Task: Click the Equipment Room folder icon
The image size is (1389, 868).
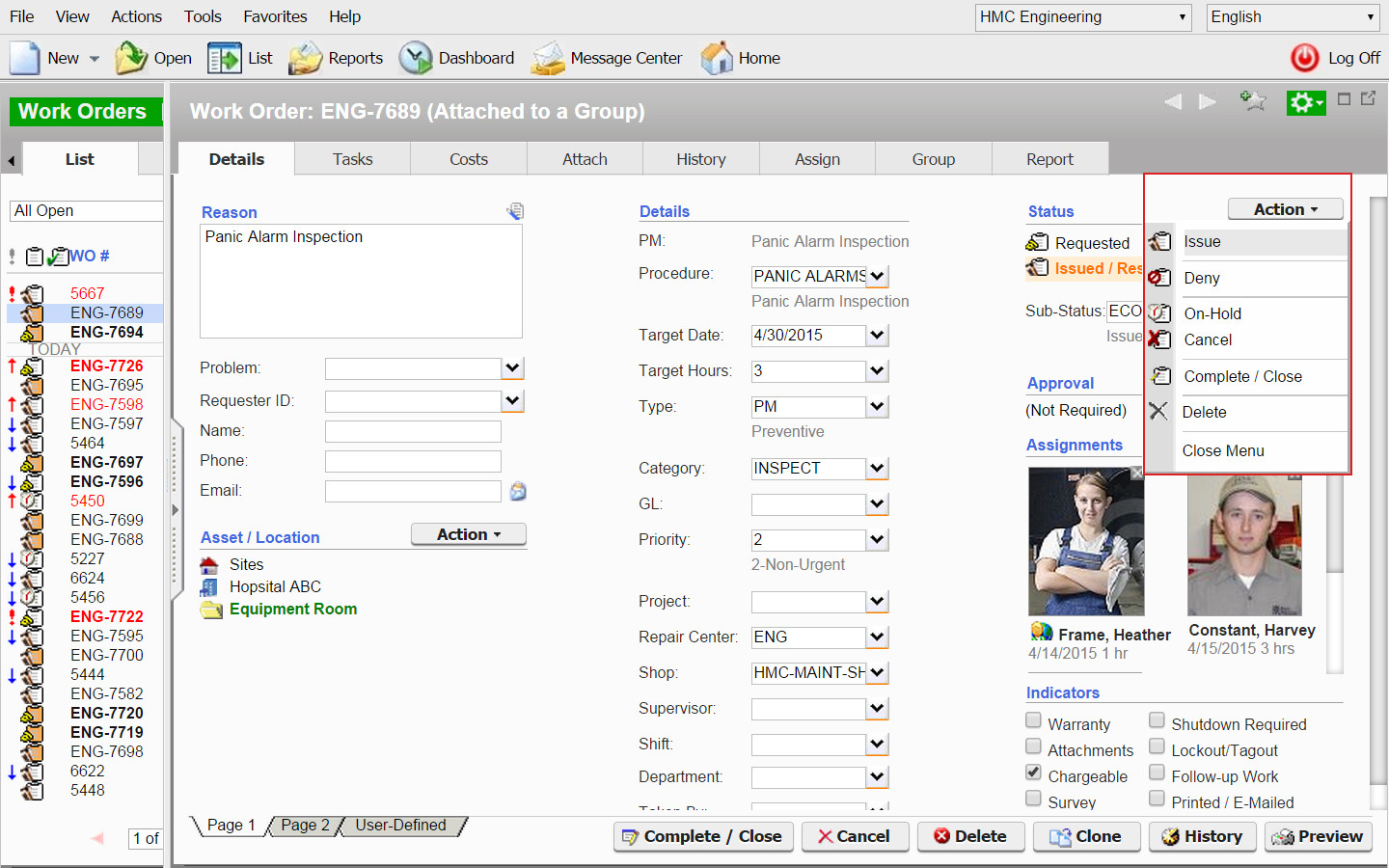Action: [210, 610]
